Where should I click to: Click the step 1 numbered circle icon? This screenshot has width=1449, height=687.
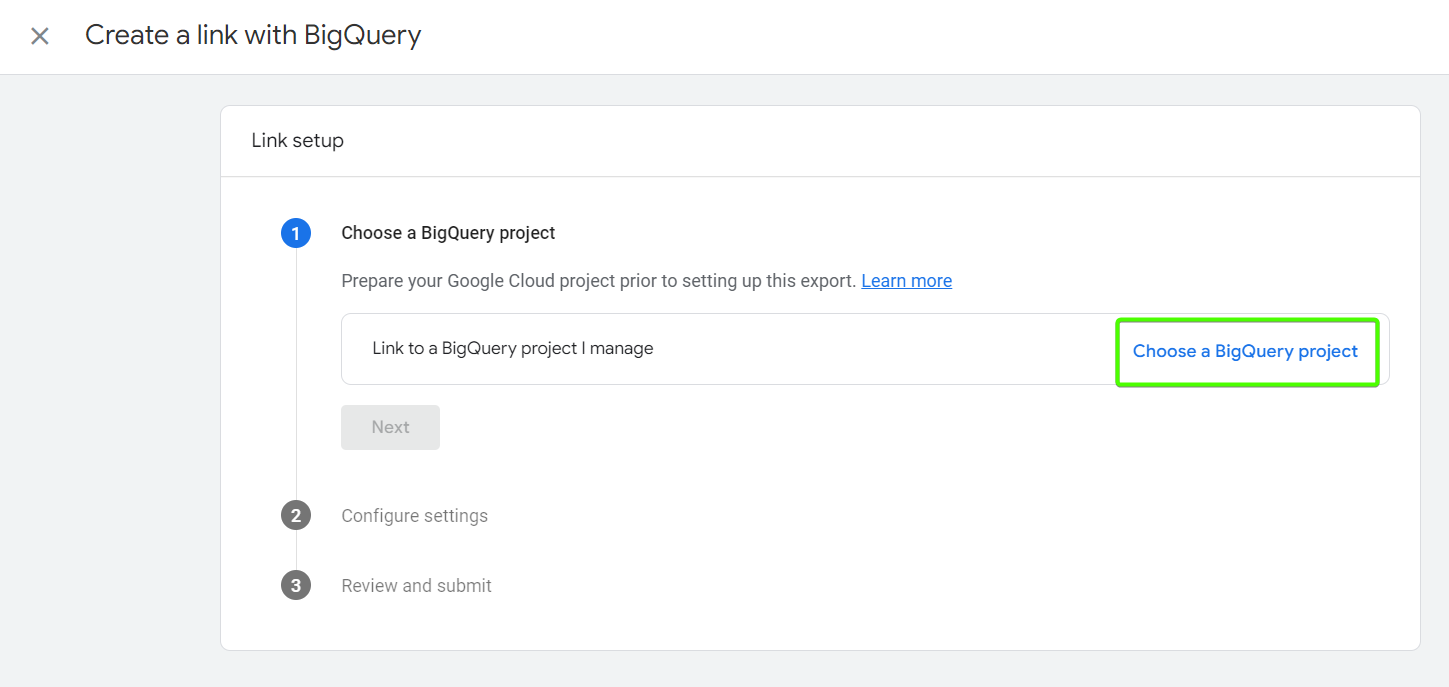(296, 233)
